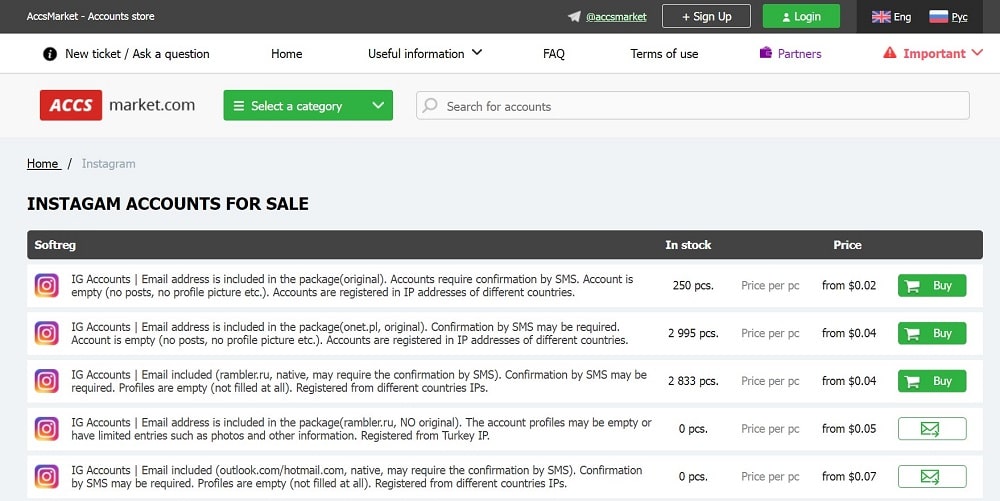Click the UK flag for English
Screen dimensions: 1000x501
[881, 17]
